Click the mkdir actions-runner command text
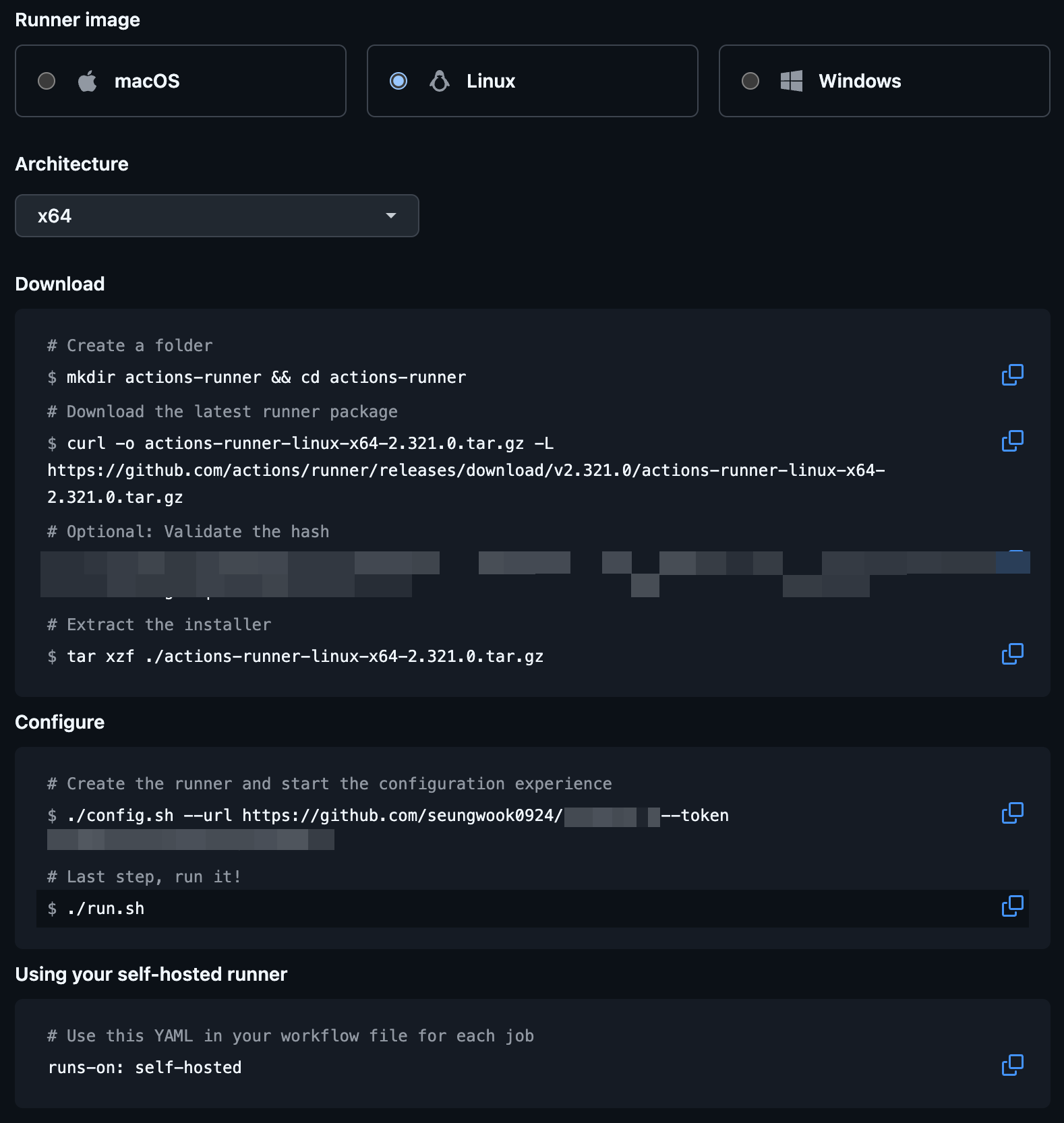The width and height of the screenshot is (1064, 1123). 266,377
